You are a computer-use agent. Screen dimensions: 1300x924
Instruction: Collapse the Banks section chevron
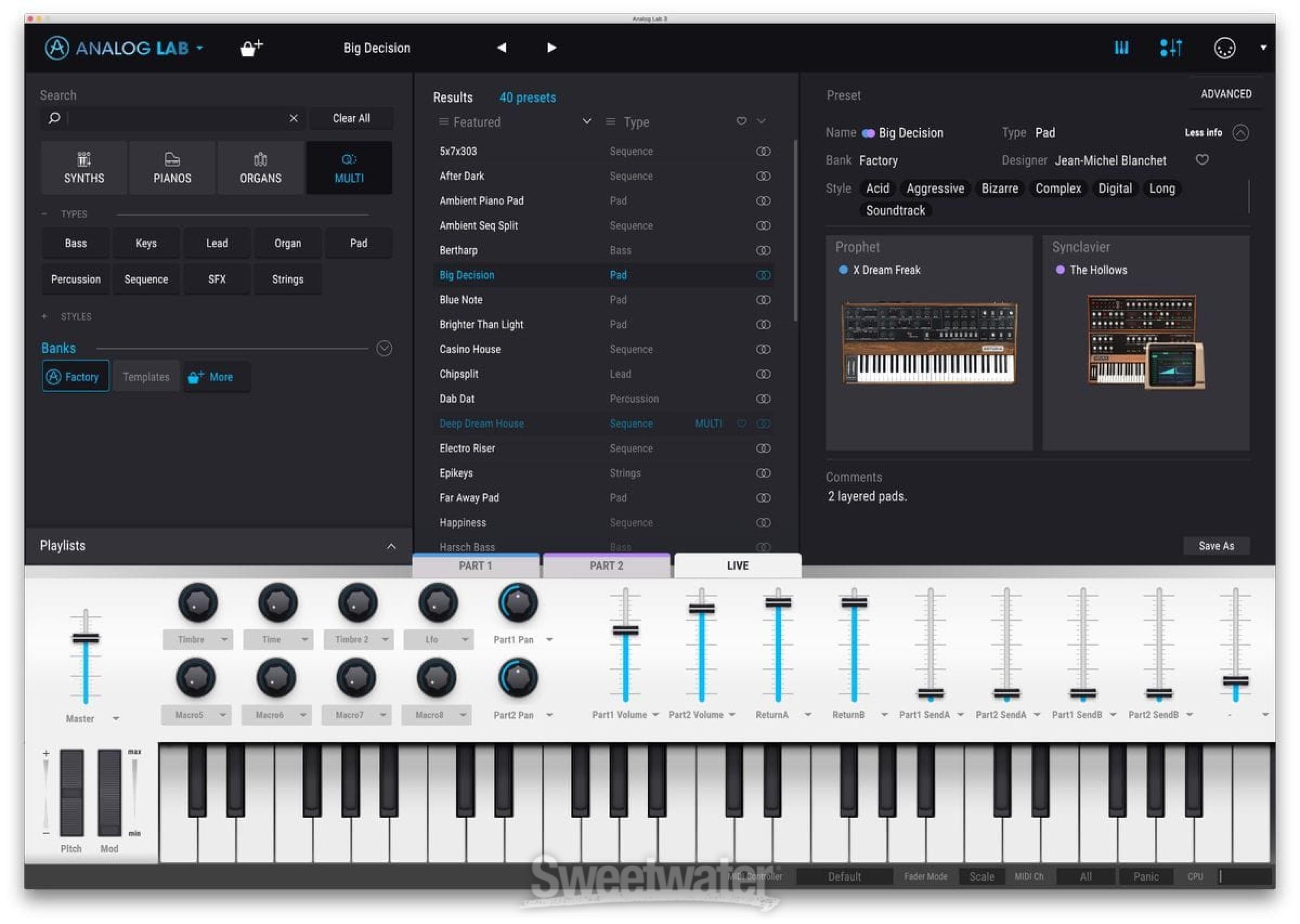384,348
